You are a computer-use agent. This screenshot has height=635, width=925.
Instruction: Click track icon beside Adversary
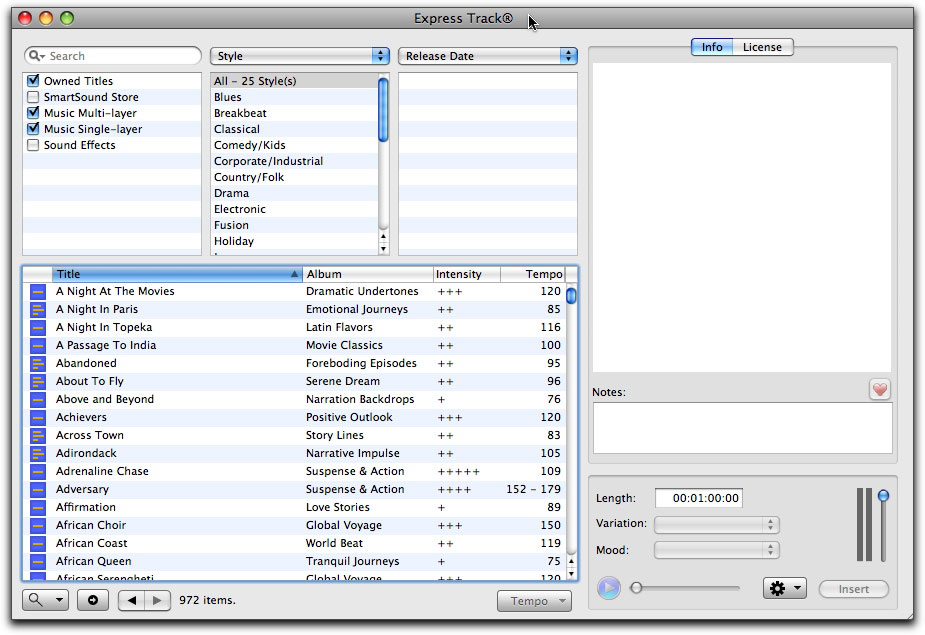[x=38, y=489]
